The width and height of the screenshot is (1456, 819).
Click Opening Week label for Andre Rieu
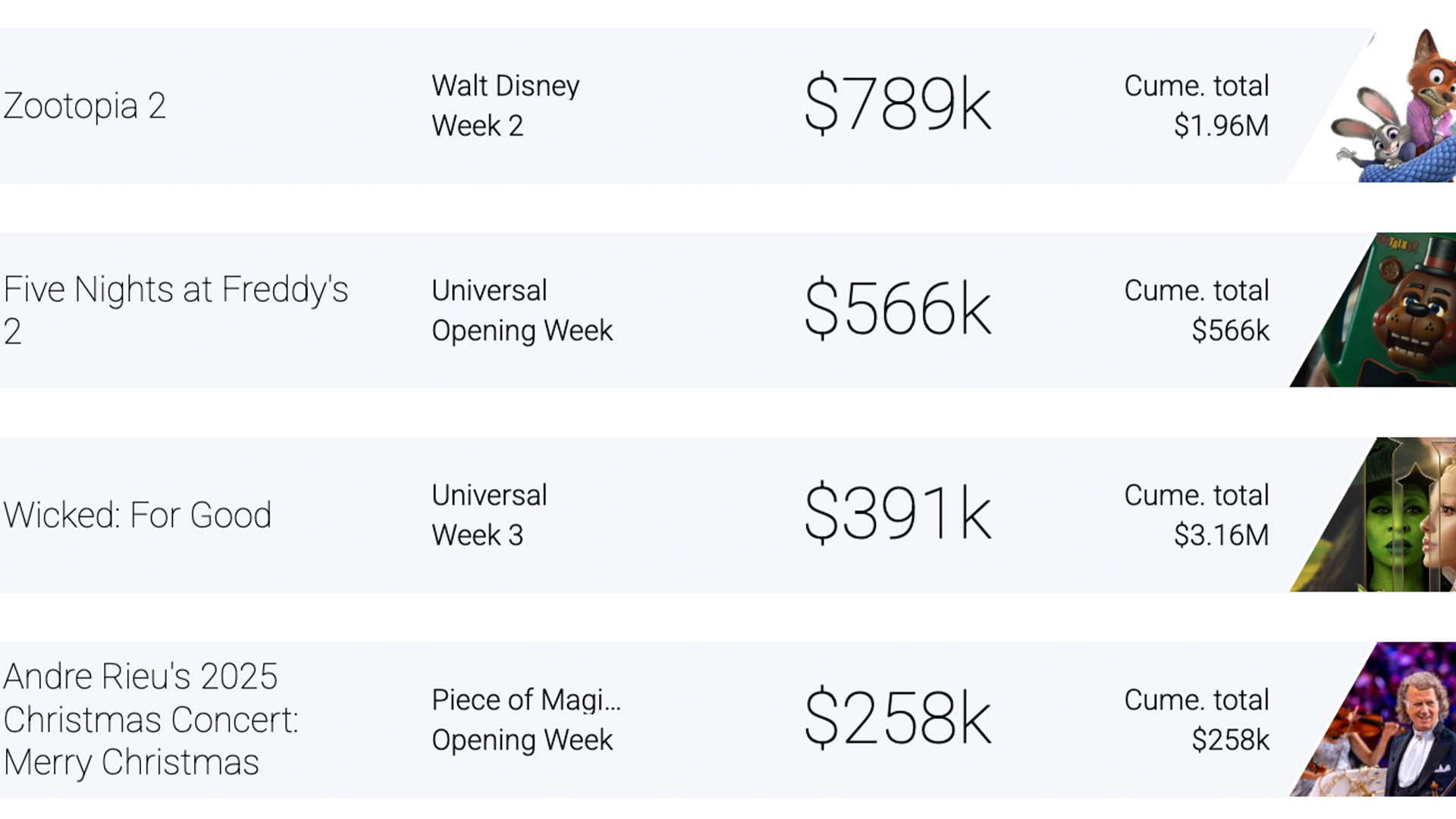pos(522,740)
